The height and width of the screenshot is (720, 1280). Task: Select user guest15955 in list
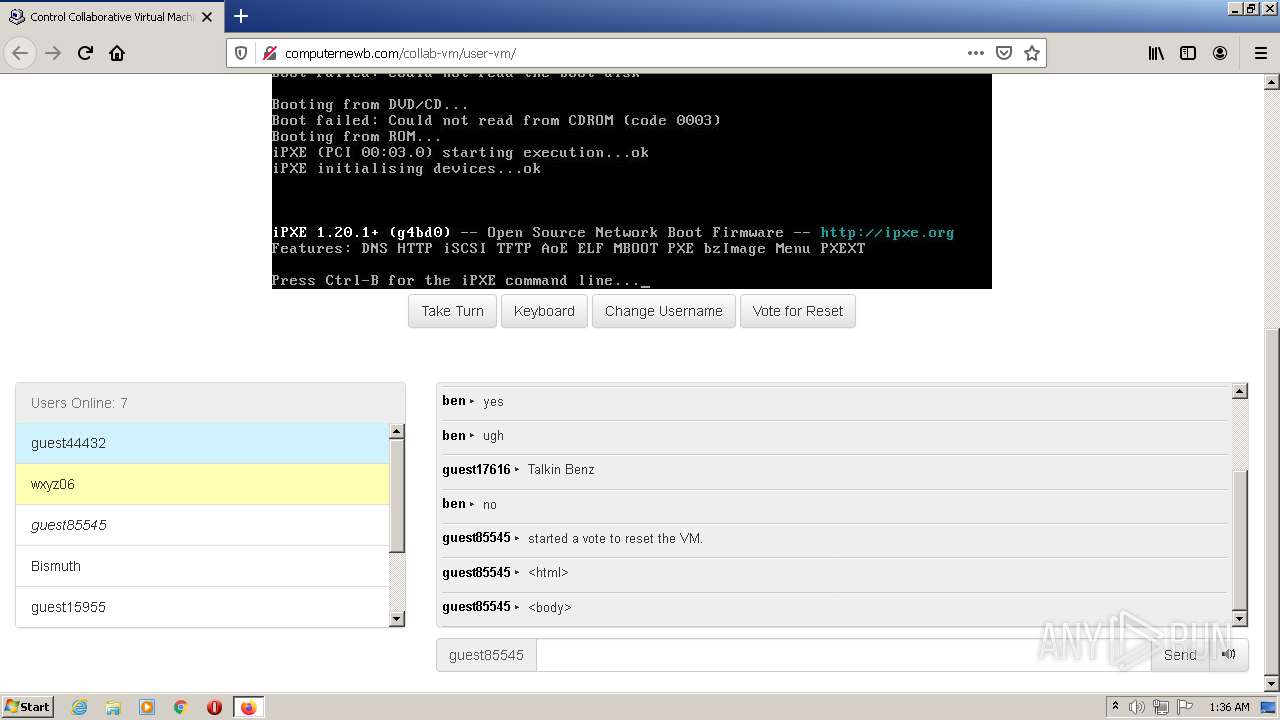point(202,607)
